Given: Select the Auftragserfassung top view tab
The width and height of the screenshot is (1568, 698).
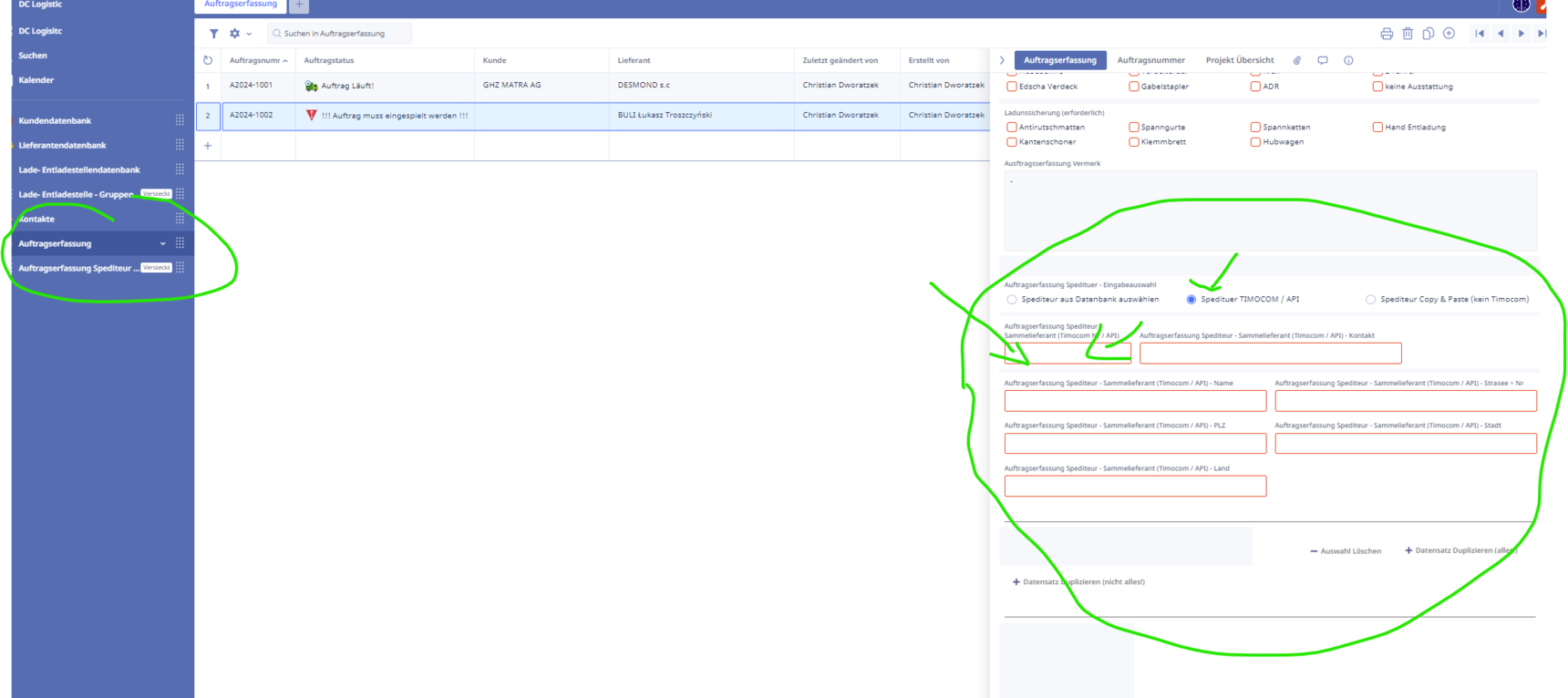Looking at the screenshot, I should (x=241, y=5).
